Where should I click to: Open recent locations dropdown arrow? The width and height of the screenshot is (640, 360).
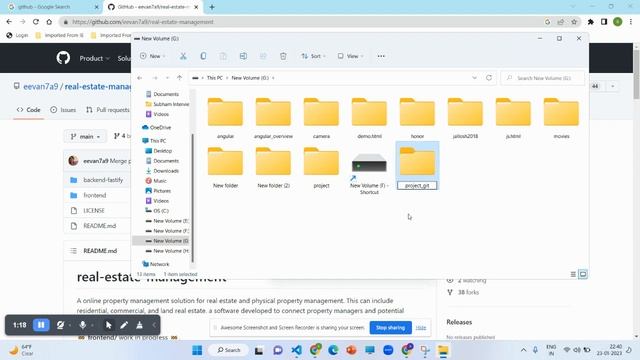(x=167, y=78)
